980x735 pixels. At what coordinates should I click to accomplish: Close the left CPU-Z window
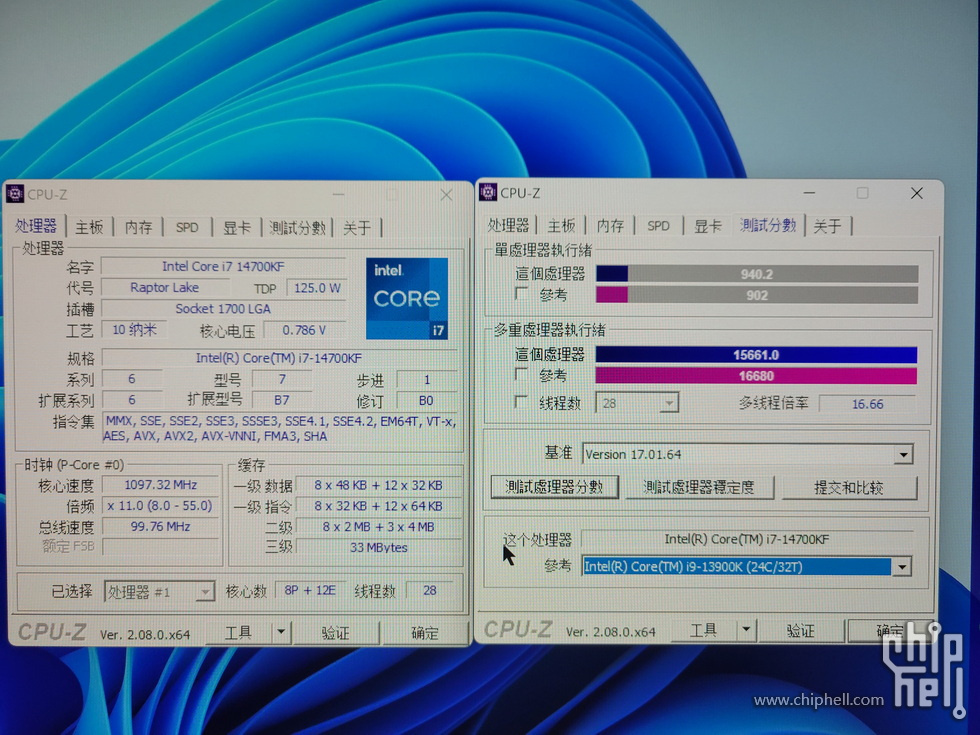coord(446,195)
